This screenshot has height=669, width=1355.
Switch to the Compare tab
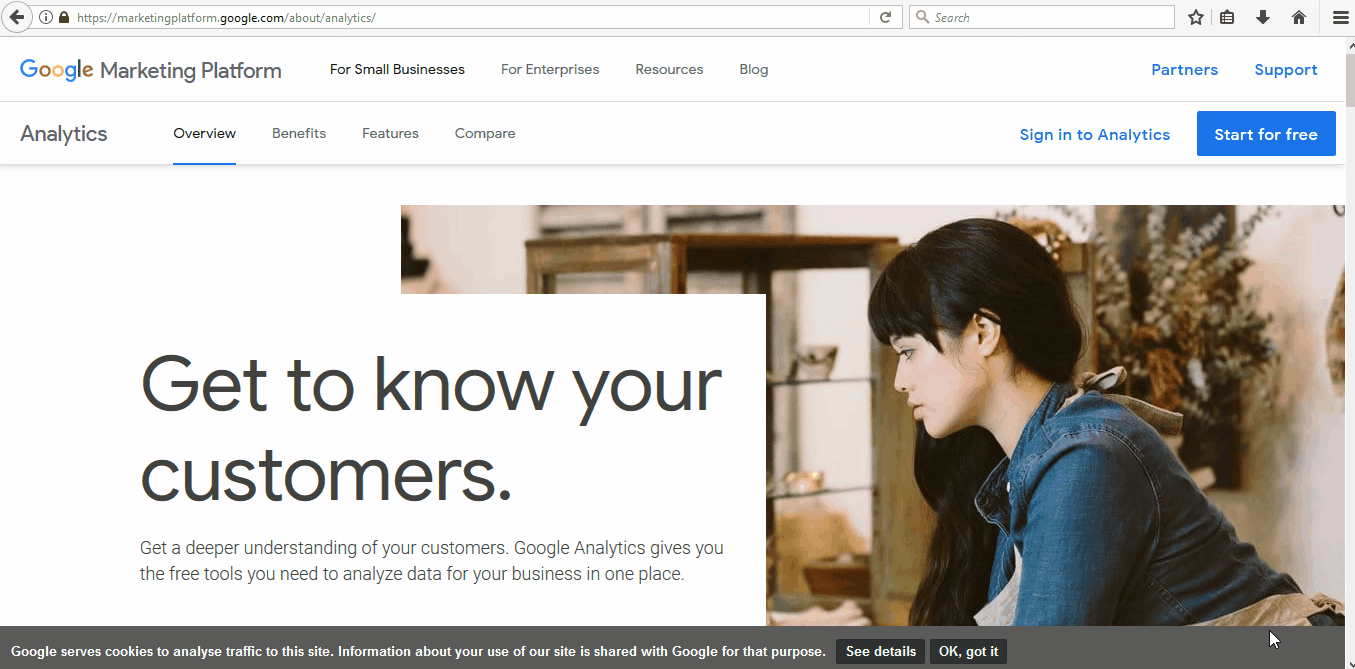485,133
